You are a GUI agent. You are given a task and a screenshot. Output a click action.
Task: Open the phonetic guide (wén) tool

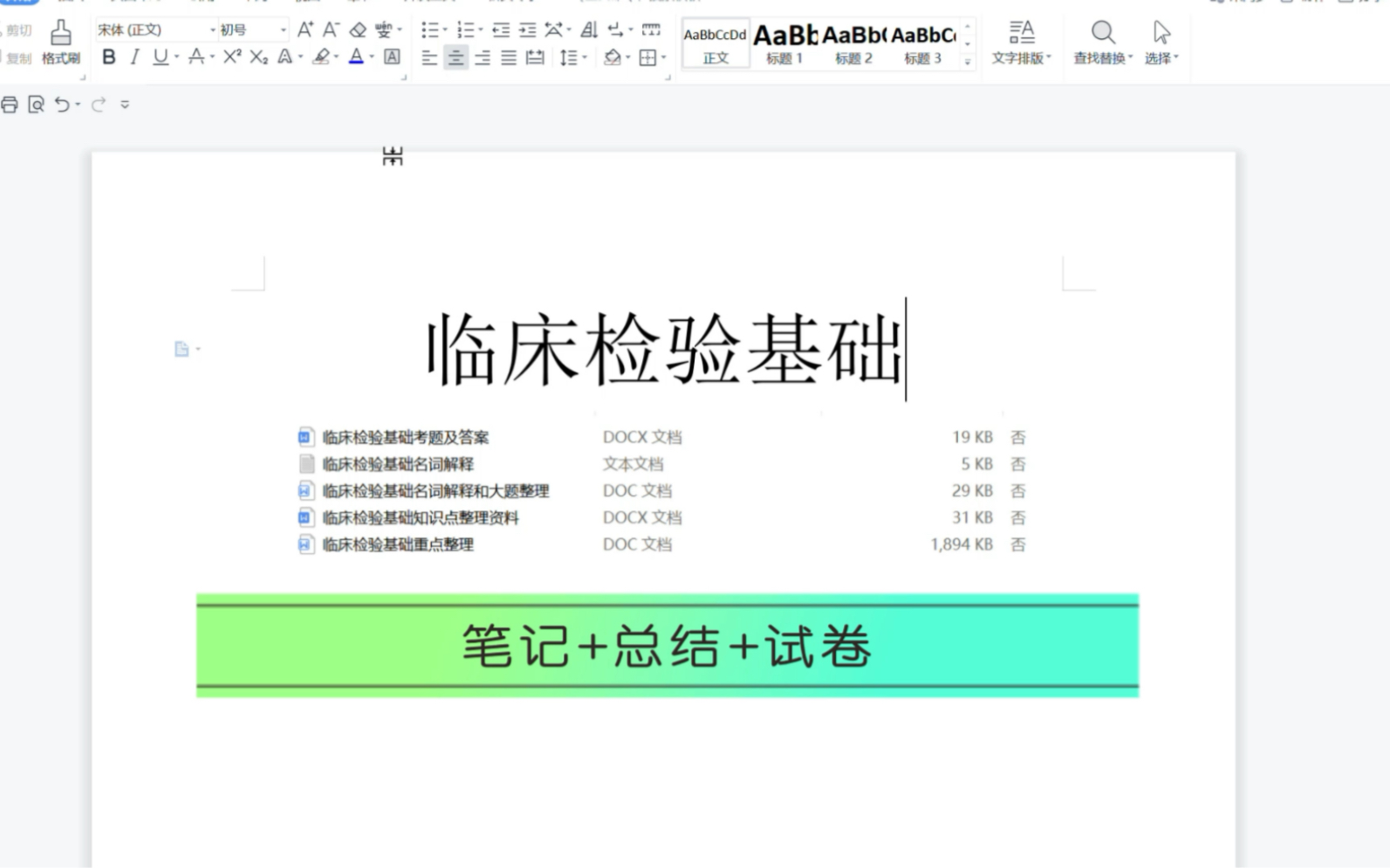pyautogui.click(x=383, y=30)
